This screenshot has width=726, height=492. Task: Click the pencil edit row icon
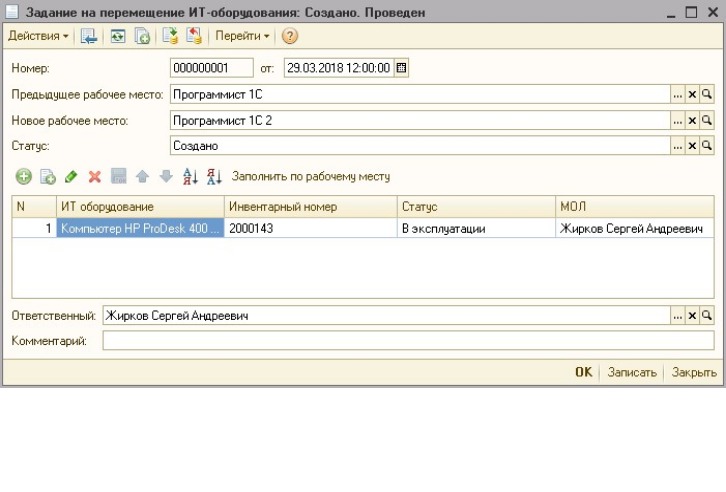click(x=71, y=176)
